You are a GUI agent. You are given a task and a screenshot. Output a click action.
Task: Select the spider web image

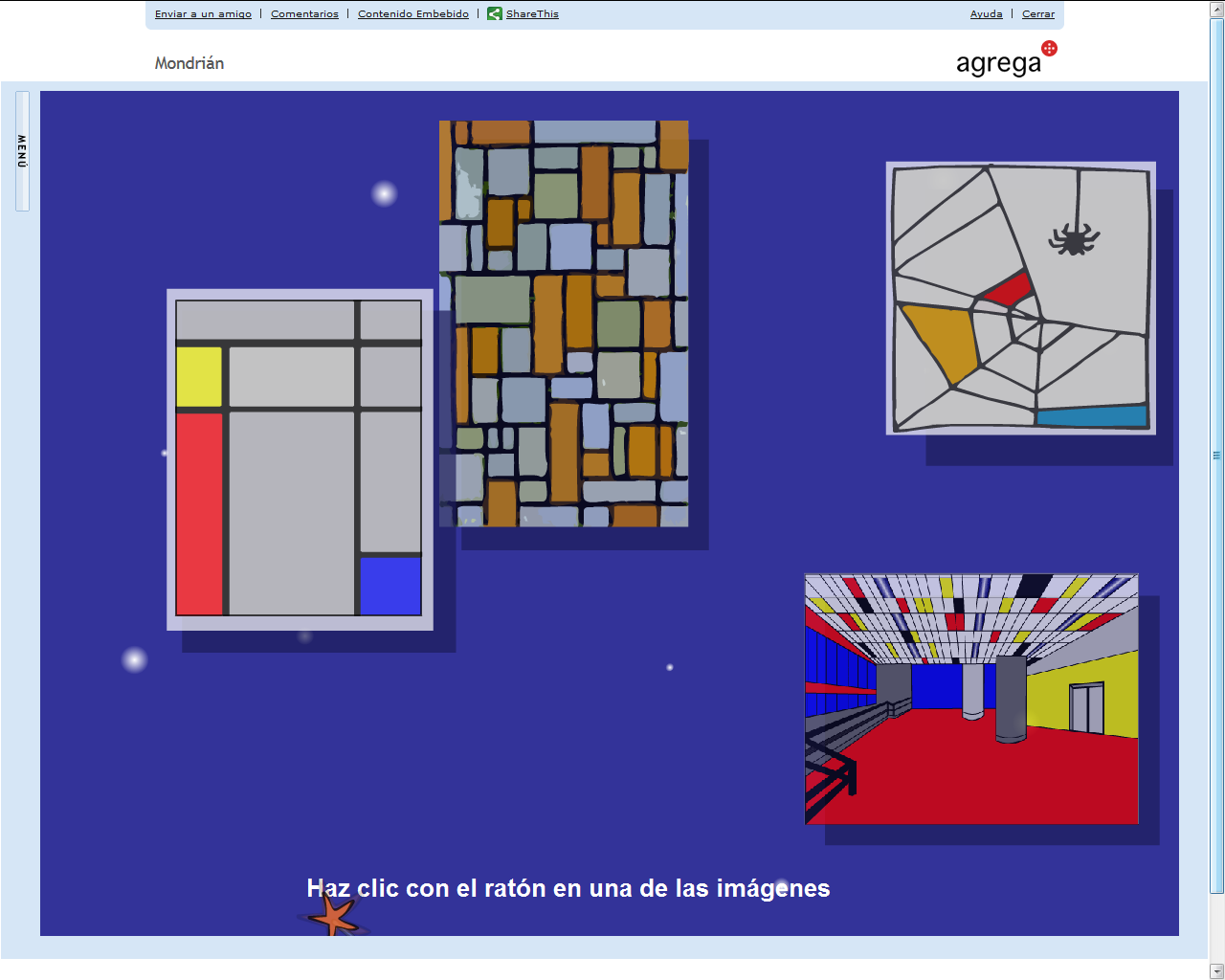(x=1020, y=298)
